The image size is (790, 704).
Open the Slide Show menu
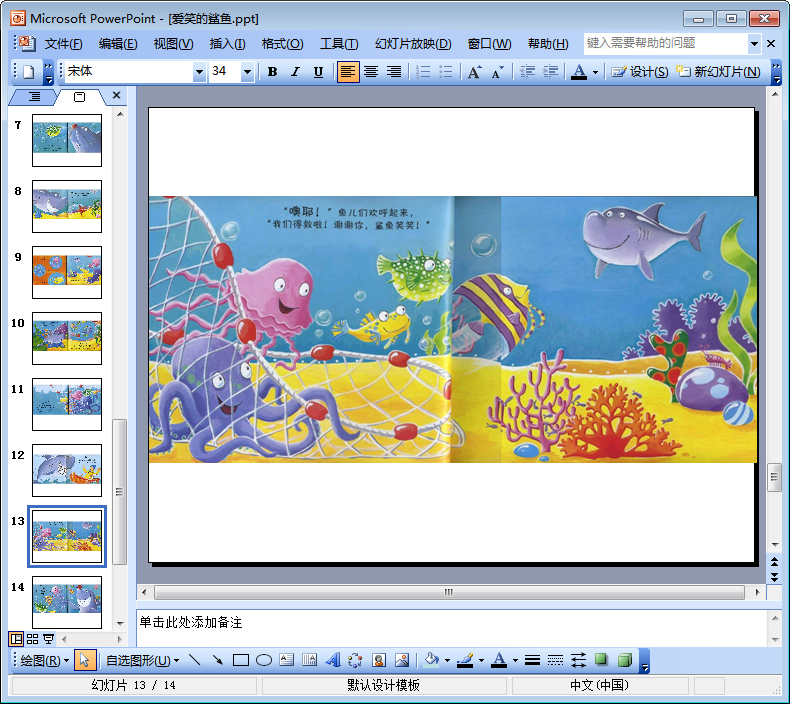413,44
